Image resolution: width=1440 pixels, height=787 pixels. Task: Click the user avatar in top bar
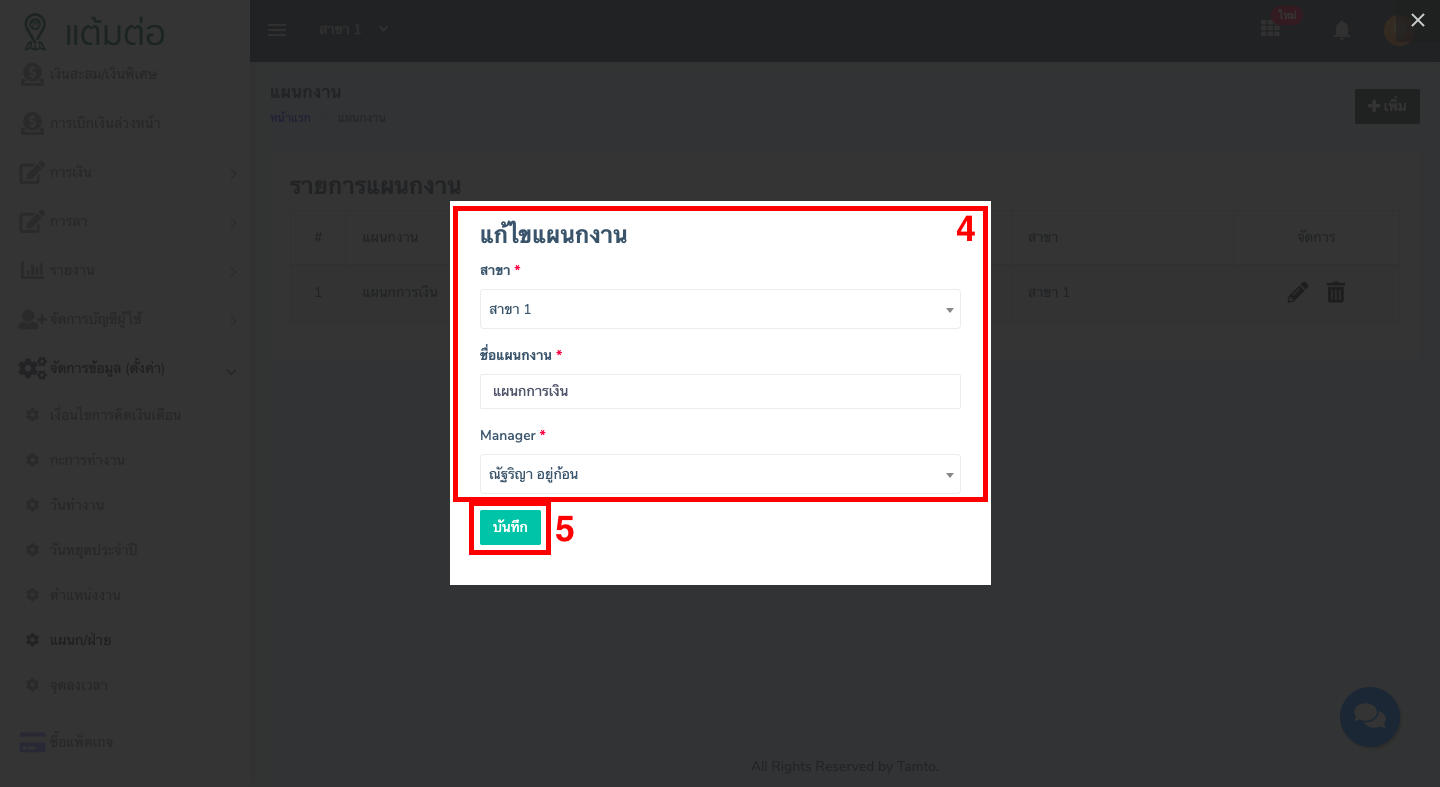[x=1397, y=30]
